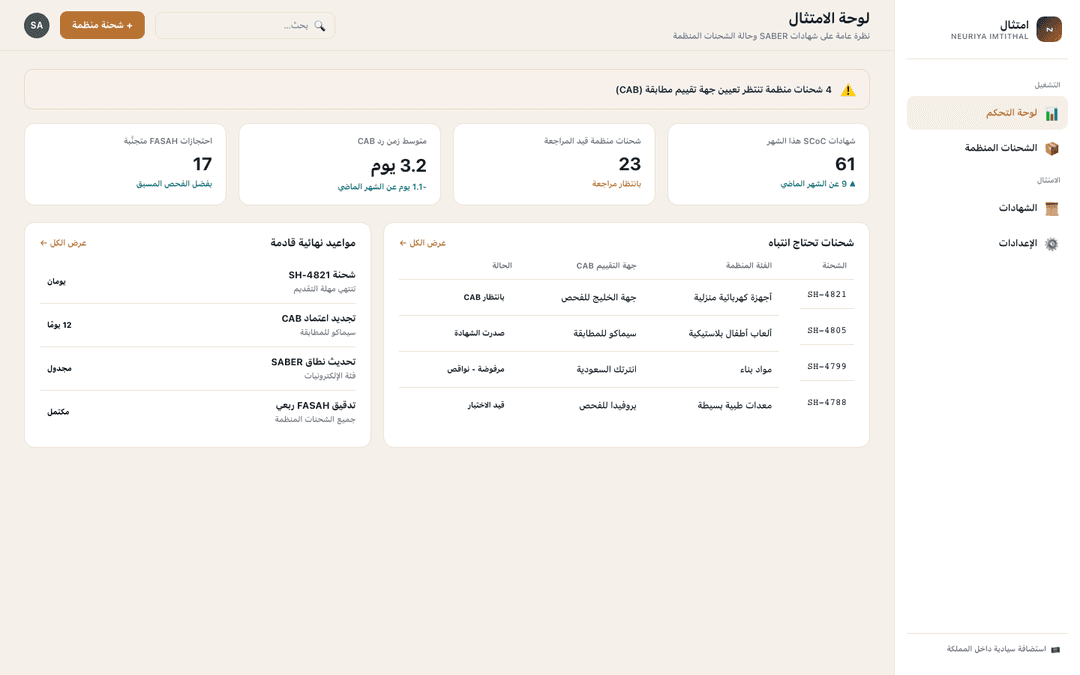The width and height of the screenshot is (1080, 675).
Task: Click the امتثال brand logo icon
Action: click(x=1049, y=30)
